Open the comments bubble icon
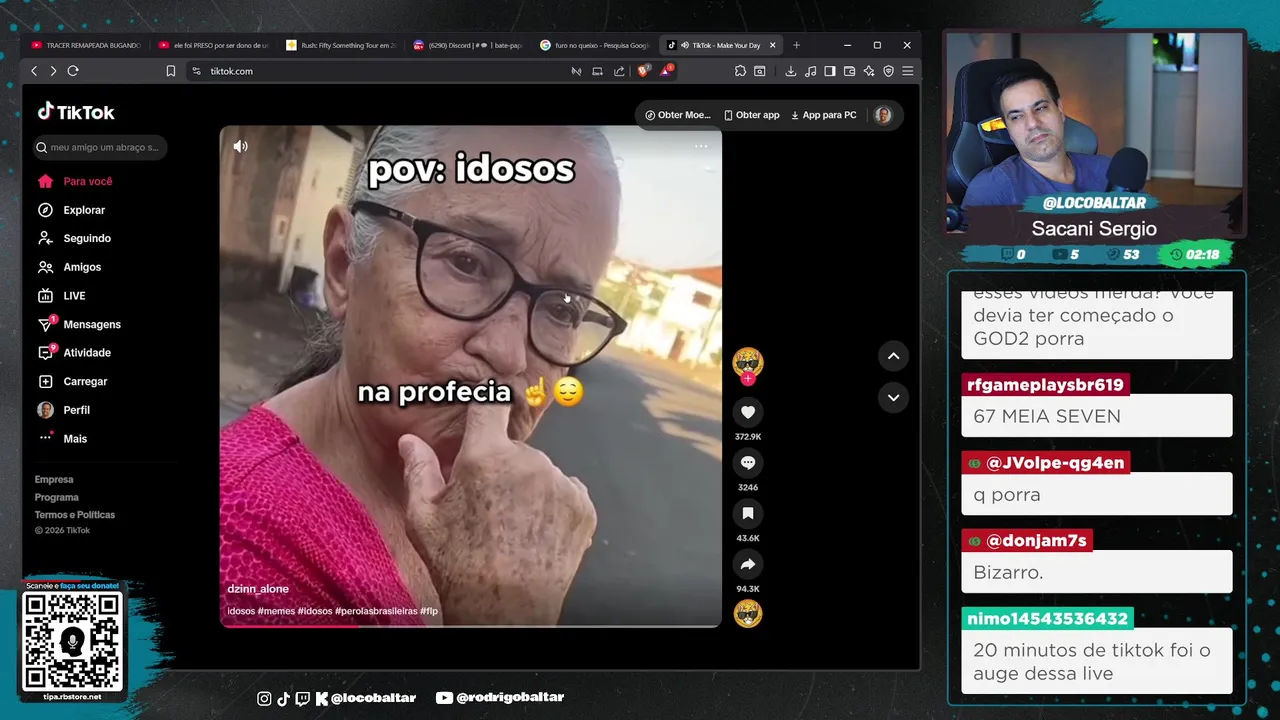 pos(747,463)
